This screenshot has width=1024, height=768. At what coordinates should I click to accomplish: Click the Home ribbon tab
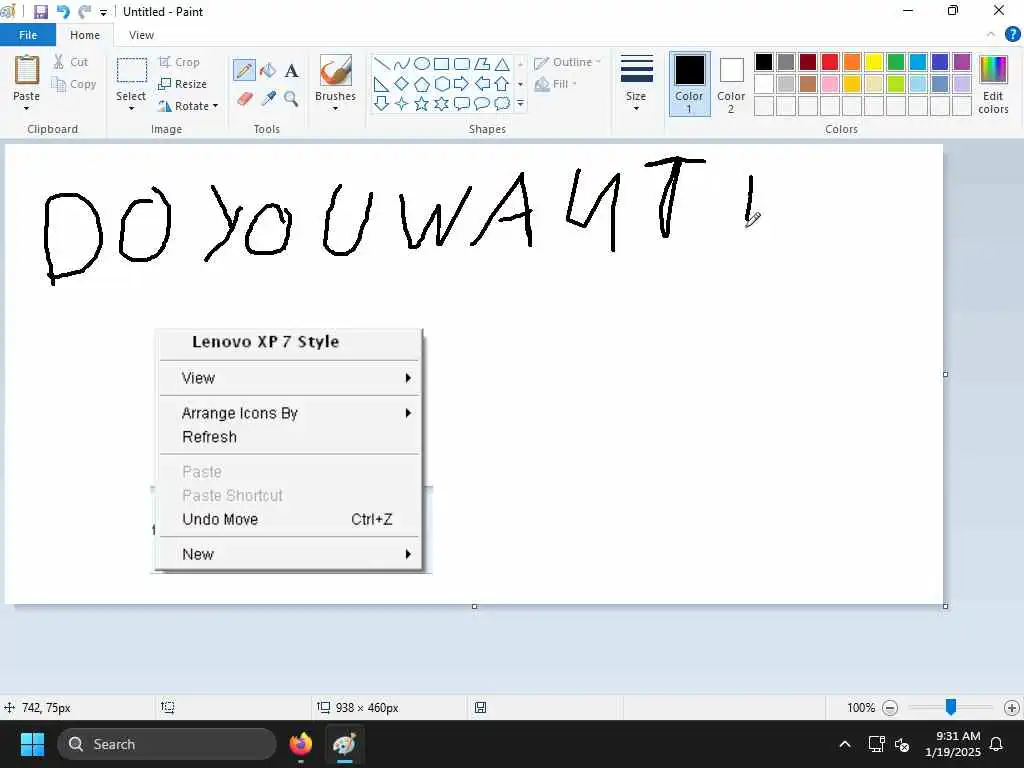(85, 35)
